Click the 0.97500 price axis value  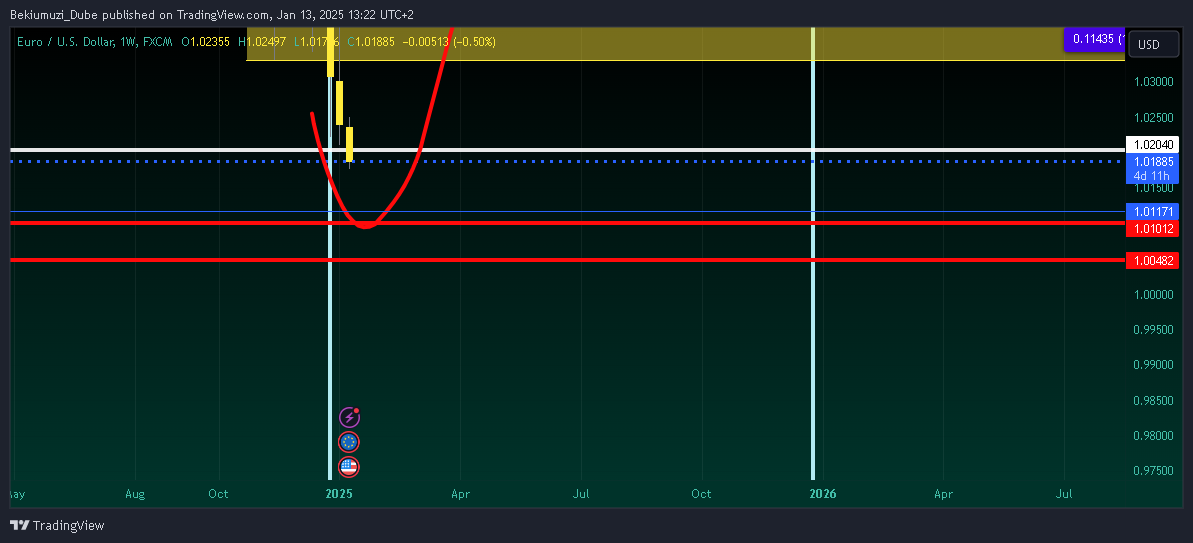(1151, 471)
